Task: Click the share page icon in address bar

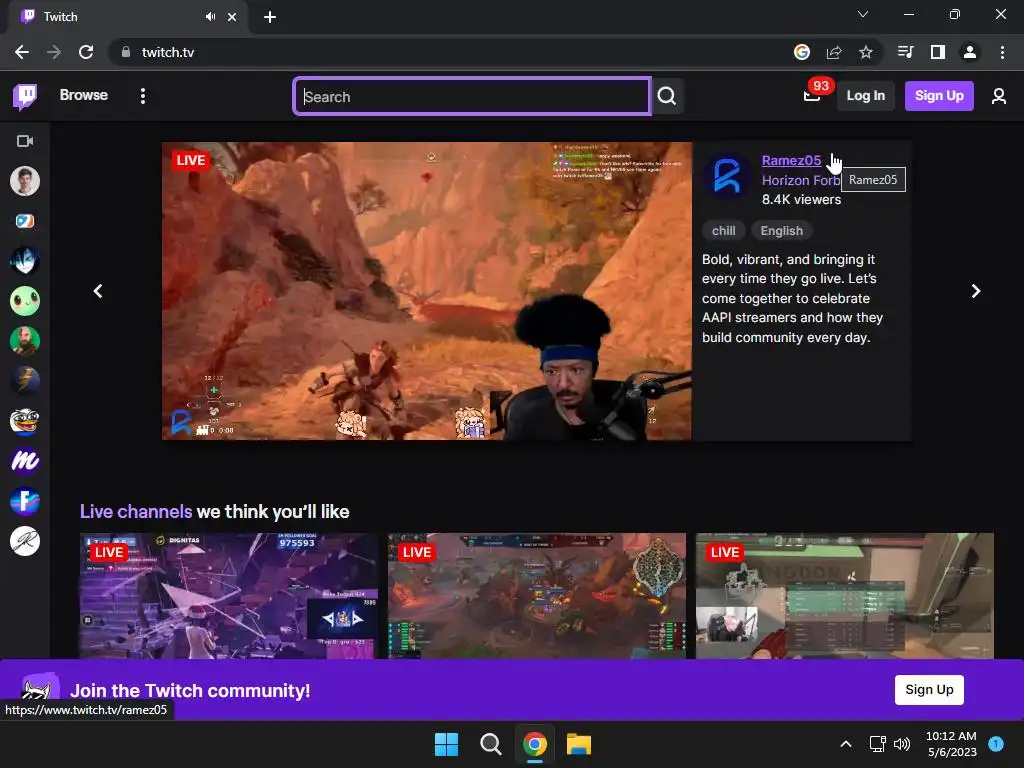Action: [834, 52]
